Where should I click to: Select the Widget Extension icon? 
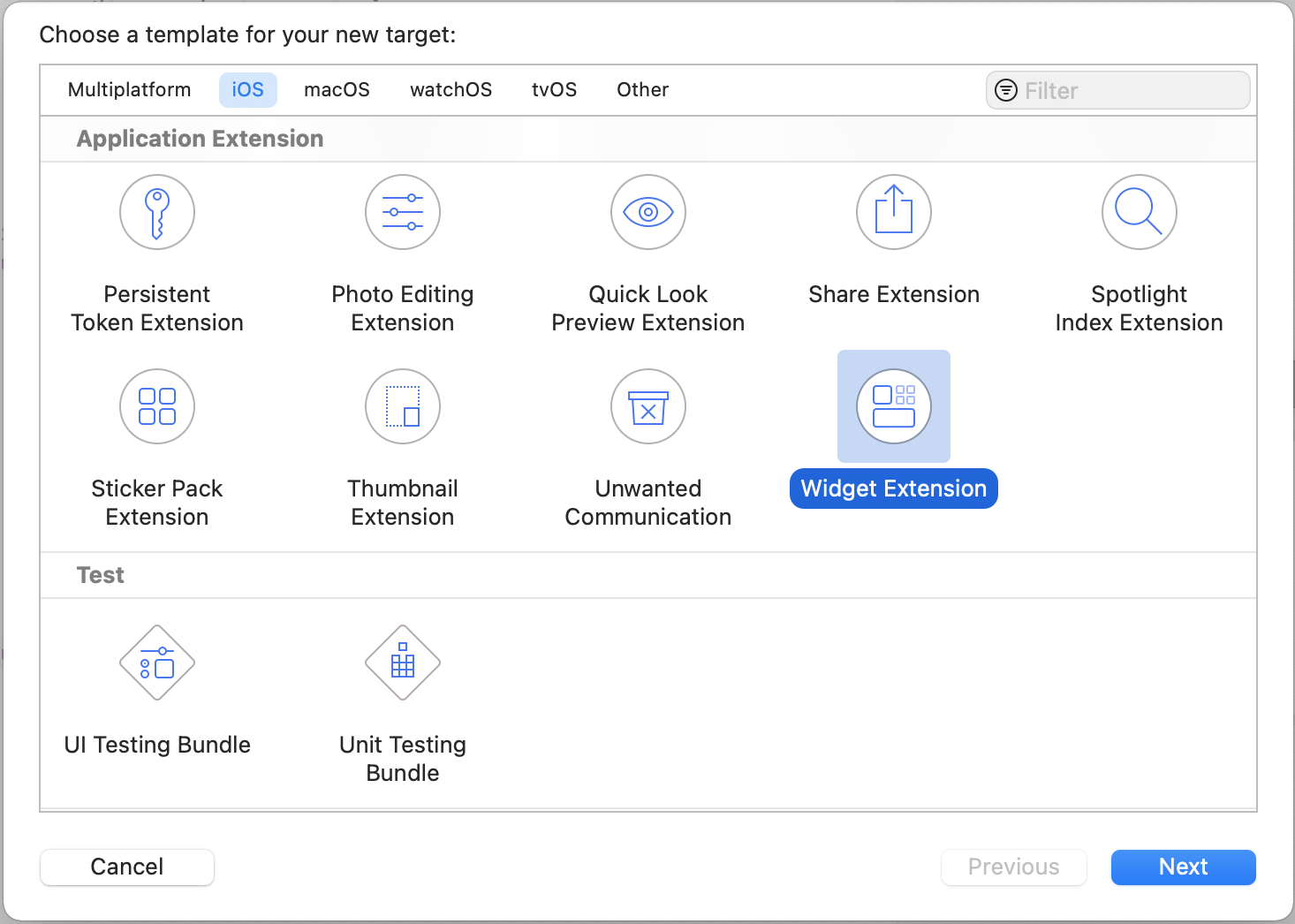[894, 406]
